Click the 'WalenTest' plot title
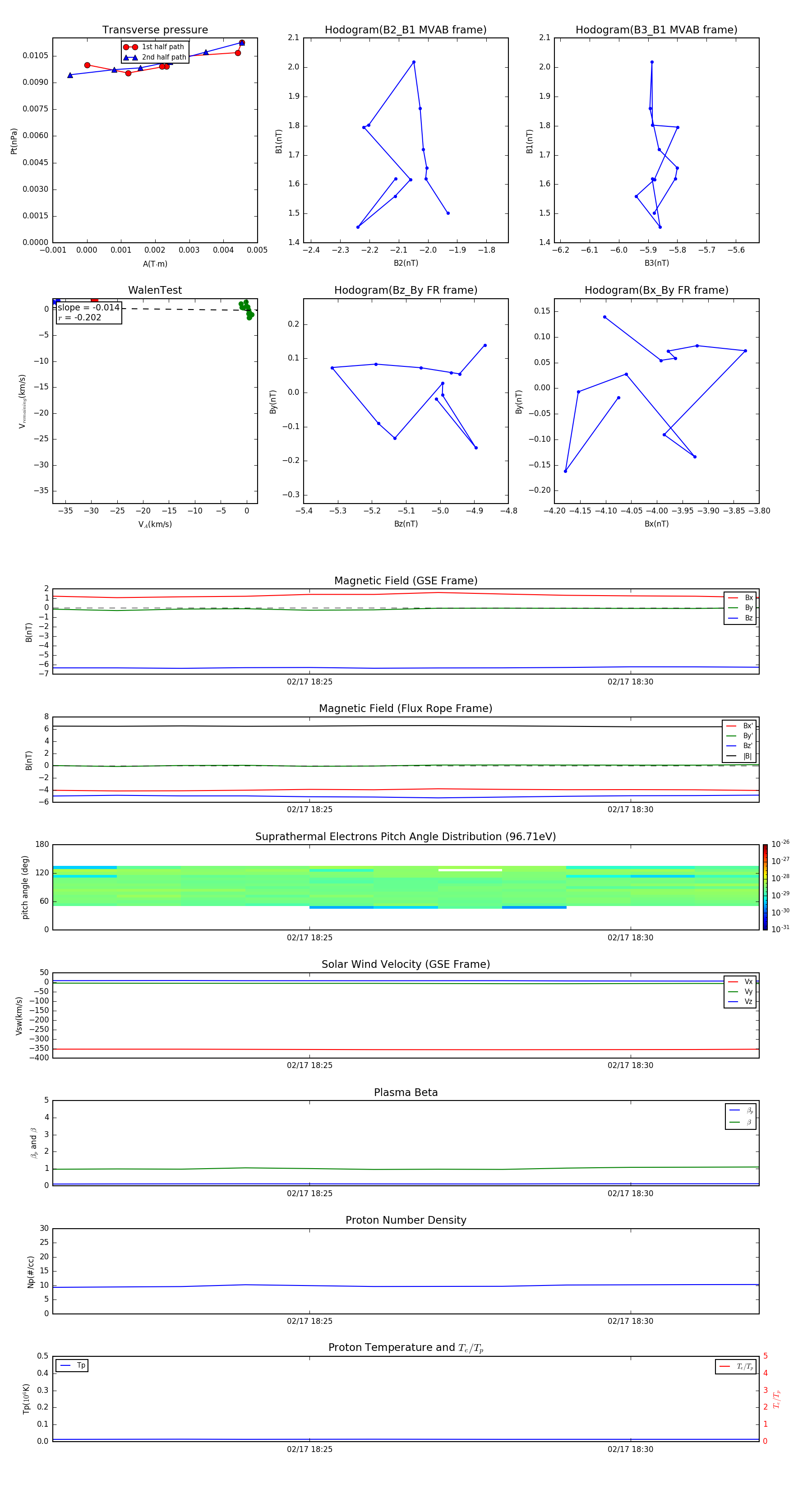812x1489 pixels. pyautogui.click(x=155, y=290)
